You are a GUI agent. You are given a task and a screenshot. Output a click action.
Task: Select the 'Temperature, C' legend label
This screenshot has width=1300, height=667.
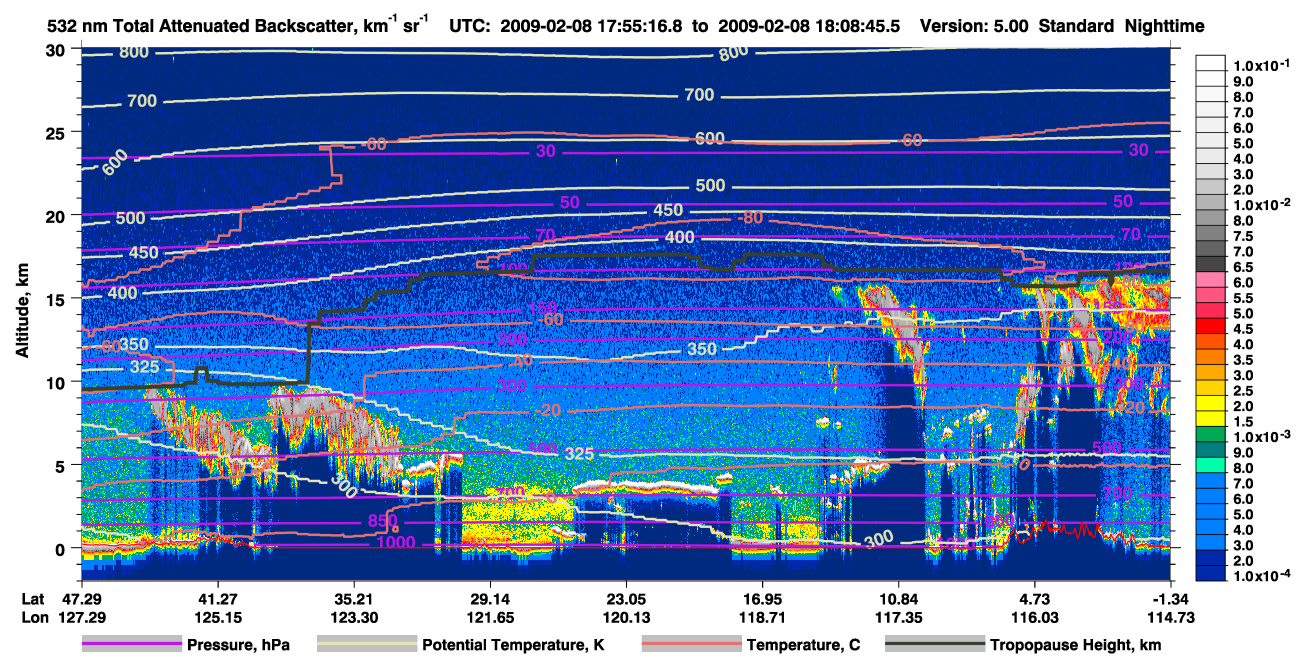(x=803, y=645)
